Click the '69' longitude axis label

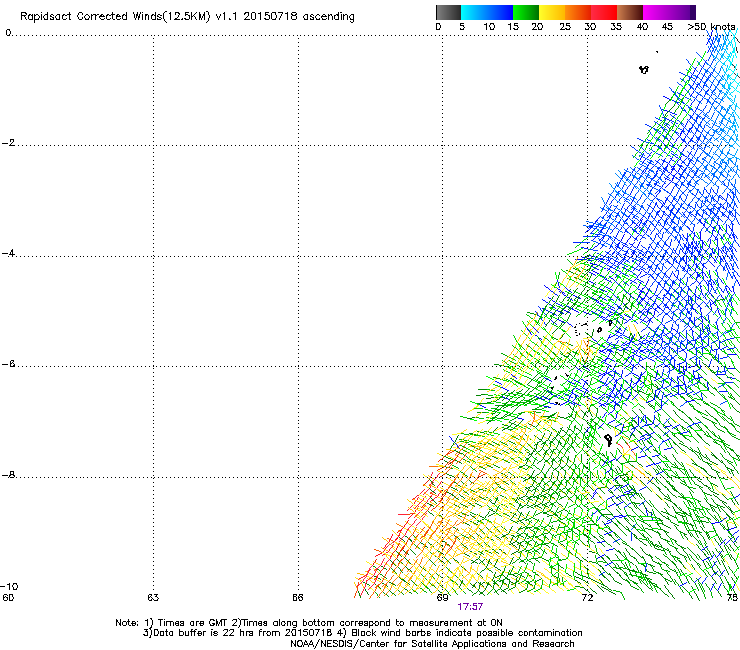pos(442,598)
